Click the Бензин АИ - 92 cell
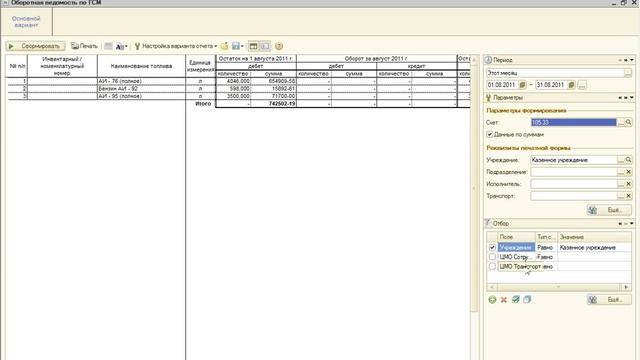 coord(141,89)
